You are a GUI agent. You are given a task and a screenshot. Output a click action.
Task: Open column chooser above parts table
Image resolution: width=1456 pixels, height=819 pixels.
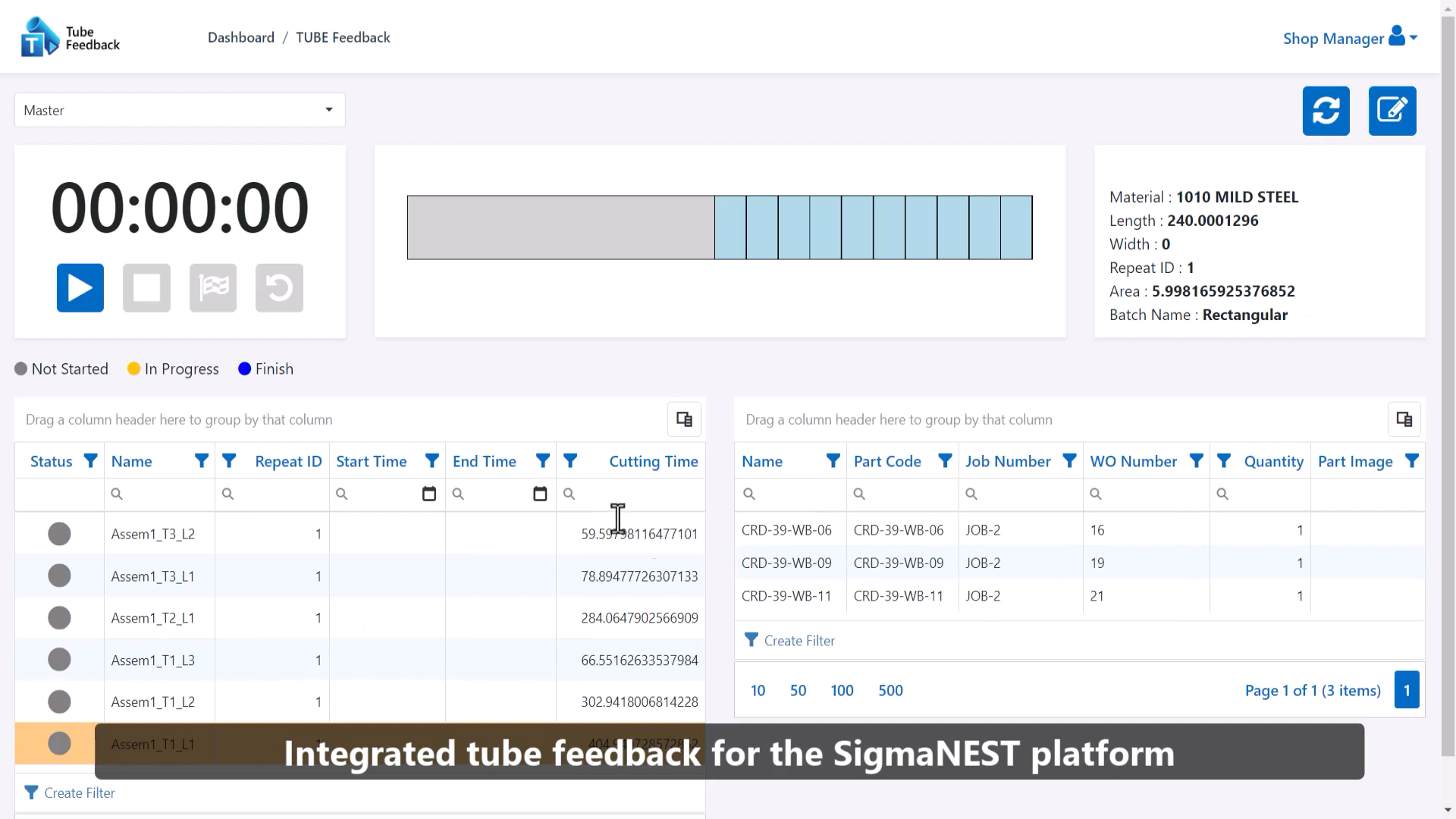1404,419
